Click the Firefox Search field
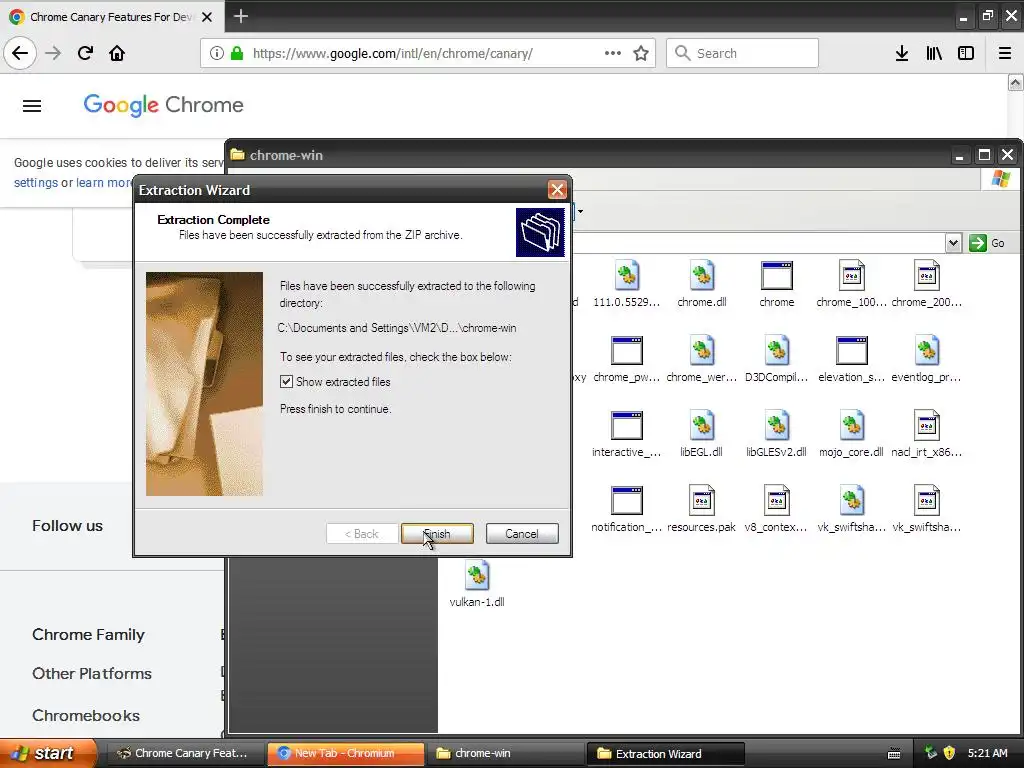This screenshot has height=768, width=1024. [742, 53]
